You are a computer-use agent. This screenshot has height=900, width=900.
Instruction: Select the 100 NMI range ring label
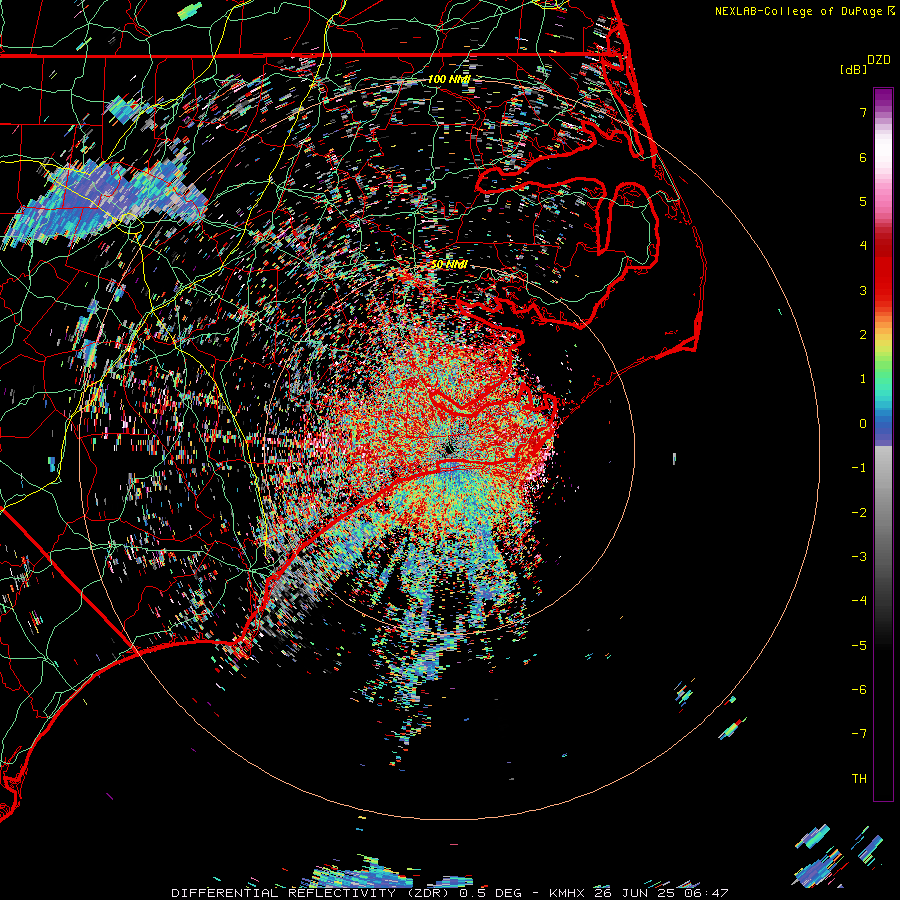(449, 79)
